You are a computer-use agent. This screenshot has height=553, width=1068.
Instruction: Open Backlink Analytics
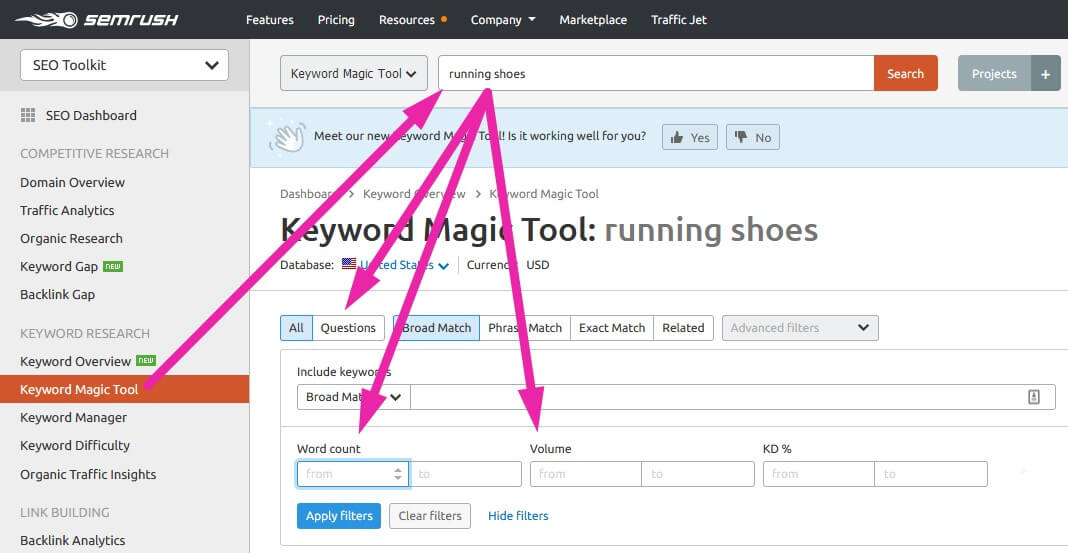[x=73, y=540]
